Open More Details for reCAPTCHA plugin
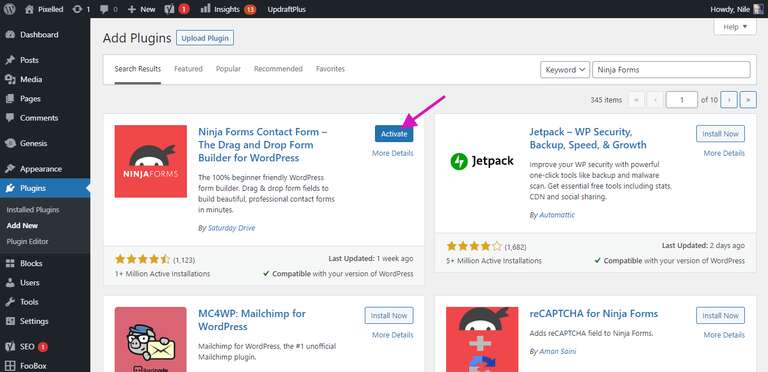Screen dimensions: 768x372 [x=724, y=335]
